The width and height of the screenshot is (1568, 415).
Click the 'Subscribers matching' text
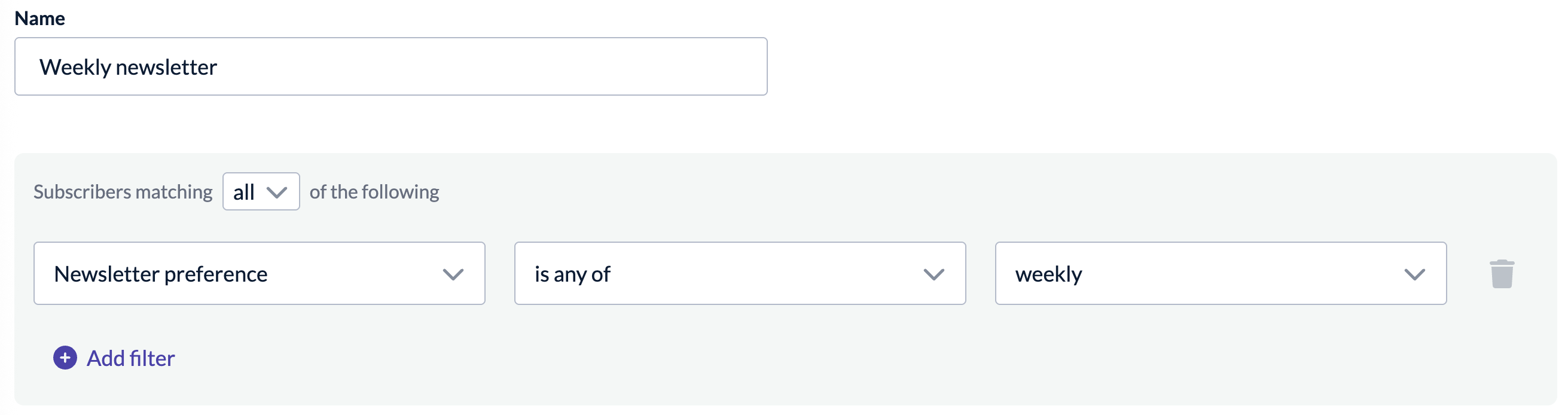click(123, 192)
